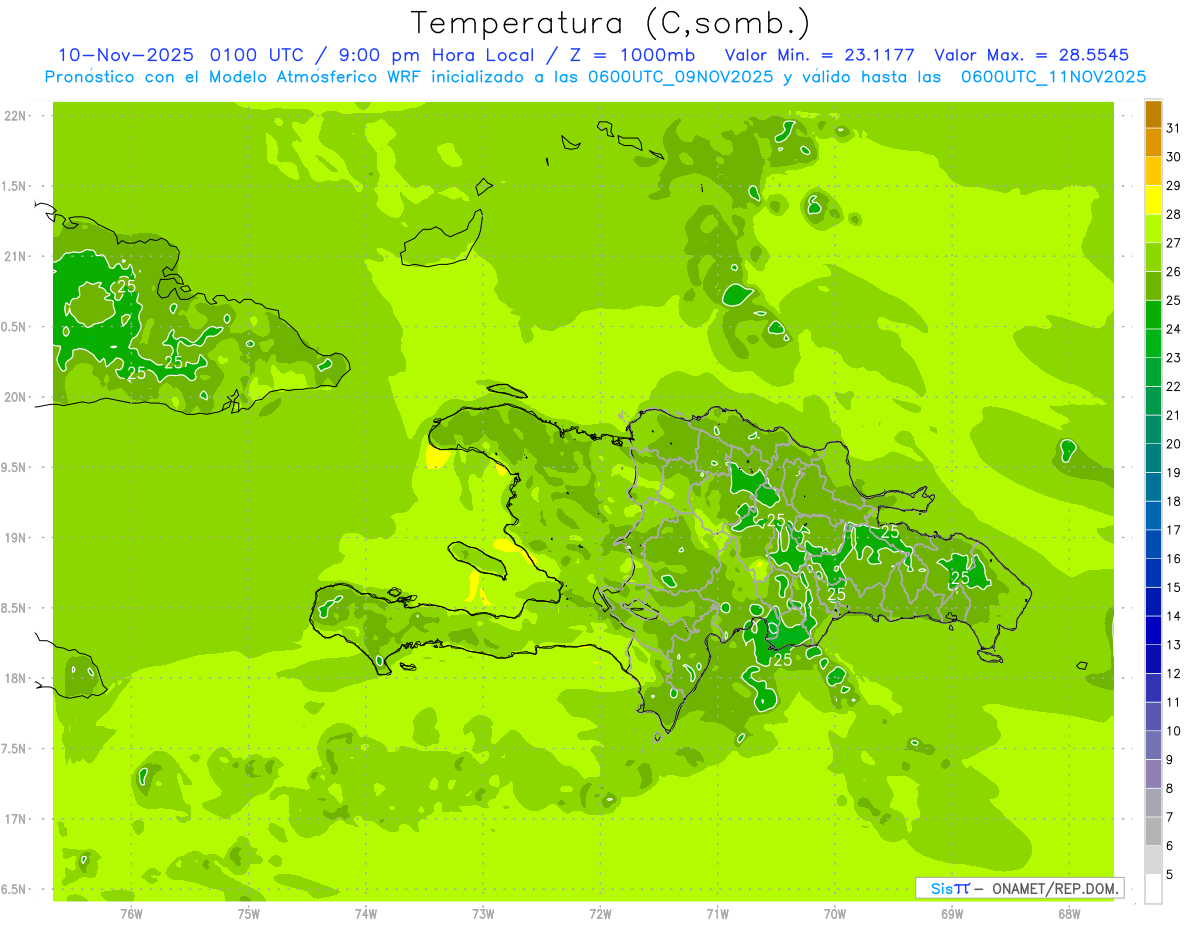Click the "ONAMET/REP.DOM." credit label
Screen dimensions: 1200x927
tap(1054, 888)
